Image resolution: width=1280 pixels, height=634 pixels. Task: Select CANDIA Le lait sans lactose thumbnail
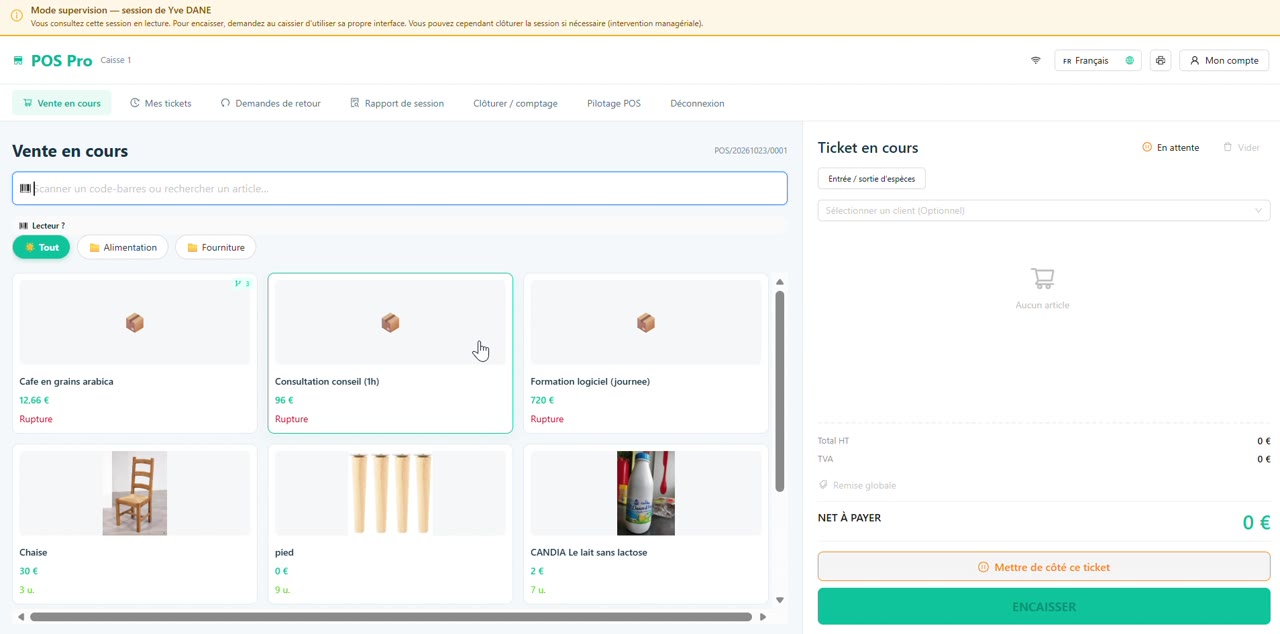click(646, 493)
